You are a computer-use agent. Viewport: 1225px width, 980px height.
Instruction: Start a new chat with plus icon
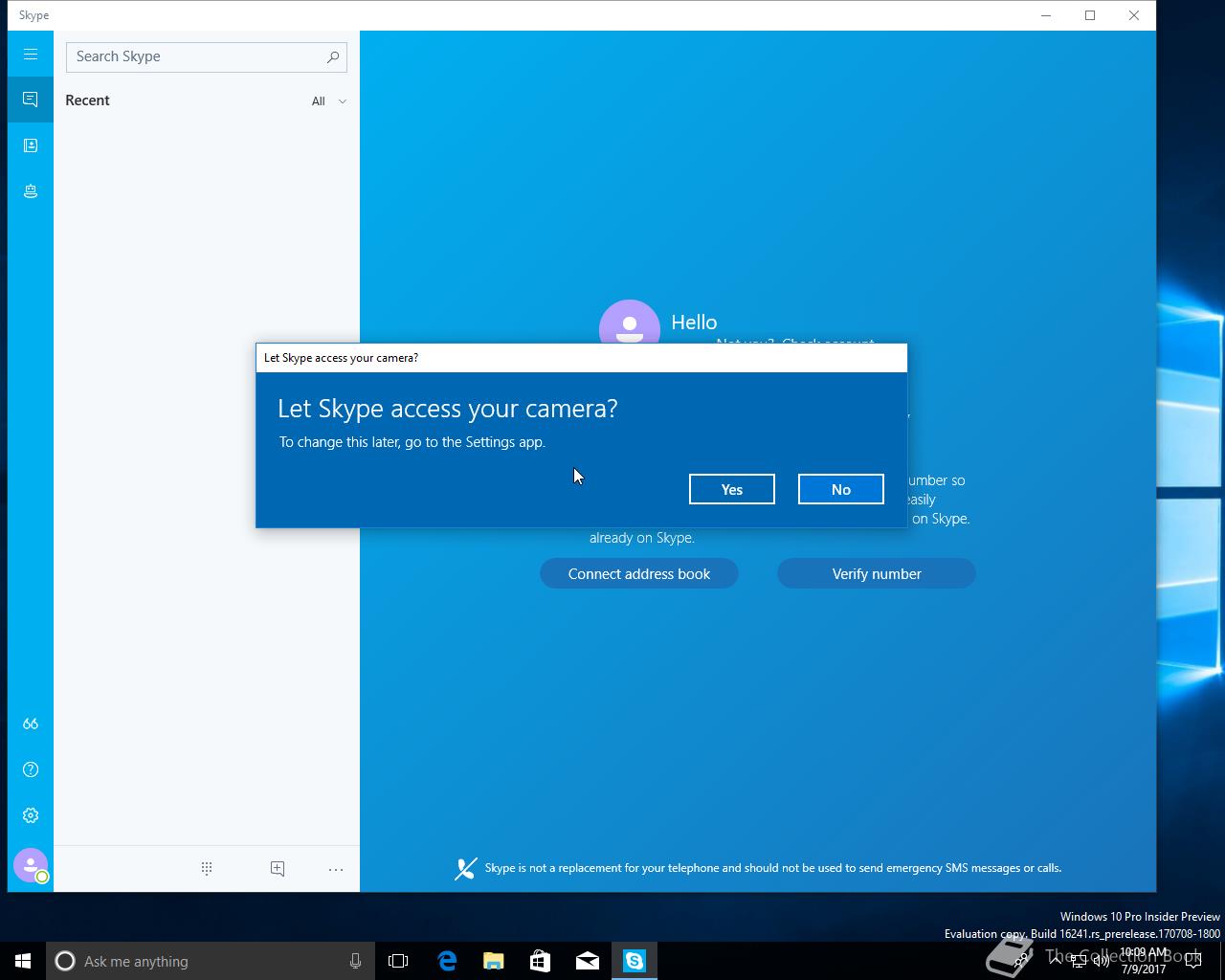pos(278,868)
